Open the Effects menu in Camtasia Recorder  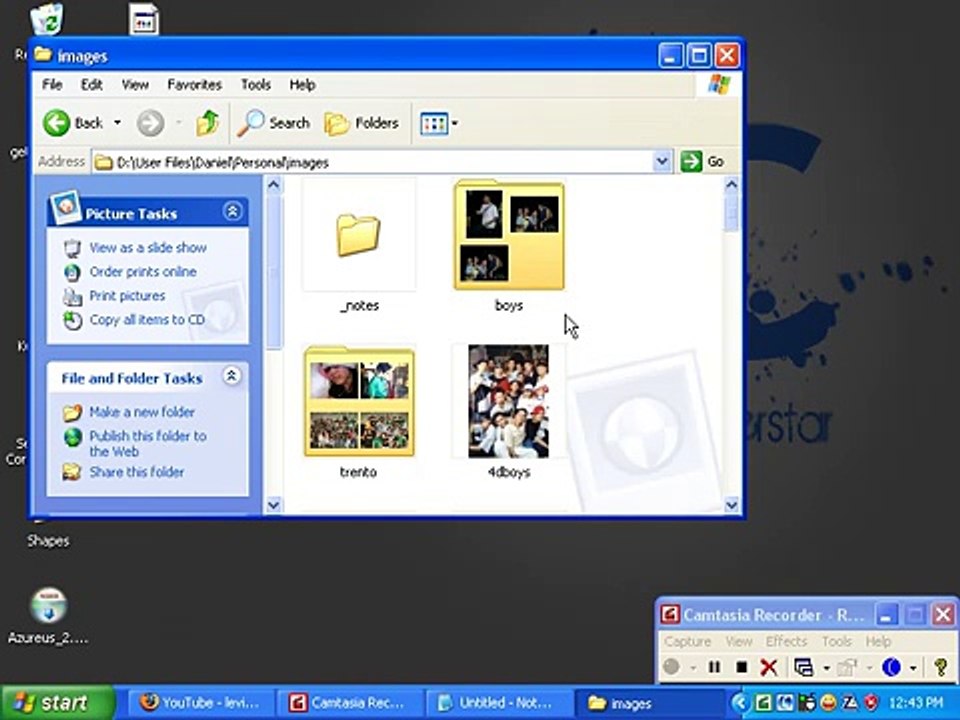coord(786,641)
